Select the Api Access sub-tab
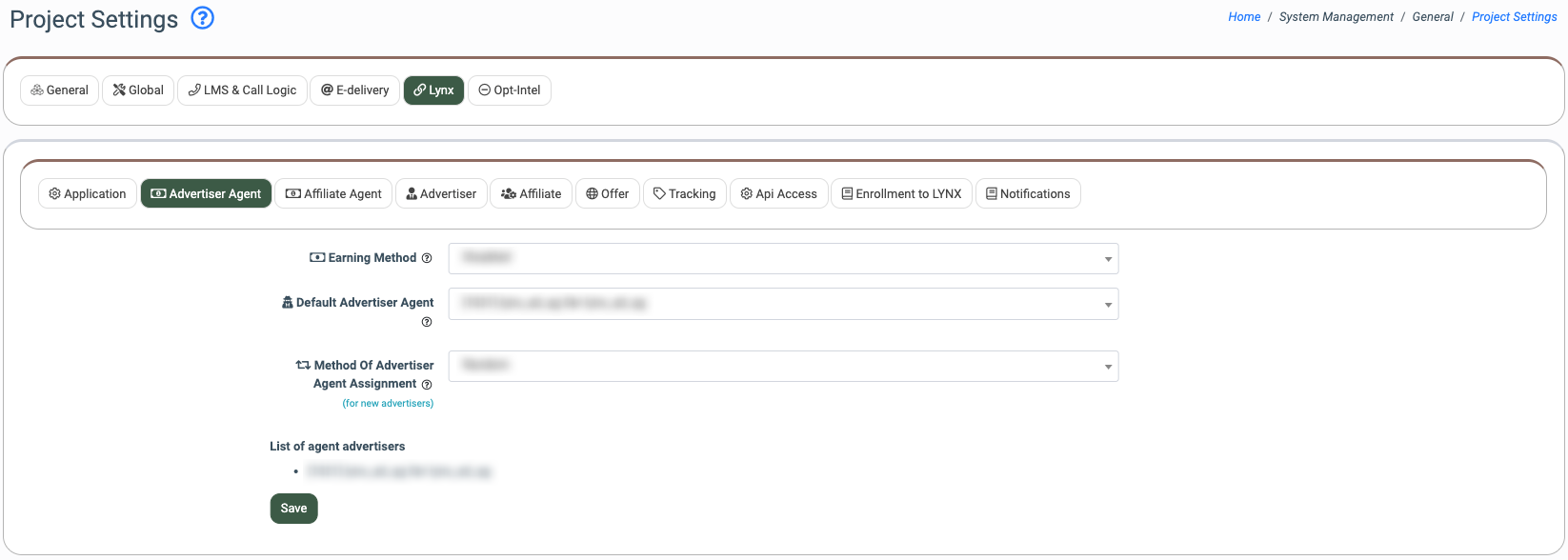The image size is (1568, 560). click(778, 194)
